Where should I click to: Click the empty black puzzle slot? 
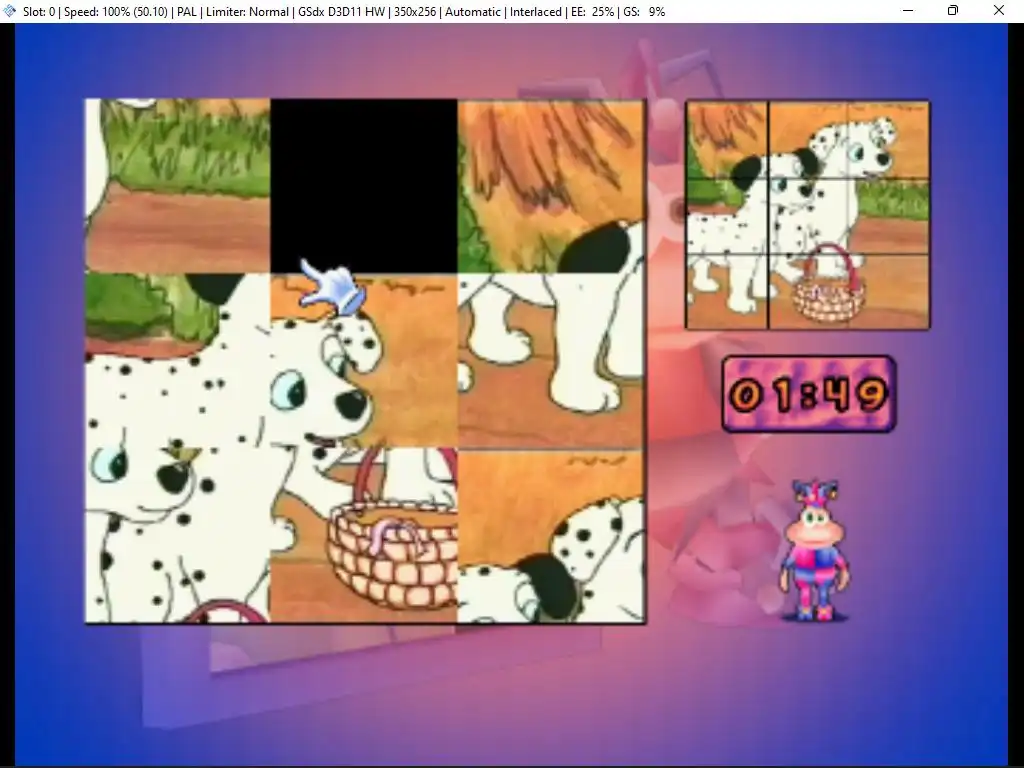tap(364, 185)
